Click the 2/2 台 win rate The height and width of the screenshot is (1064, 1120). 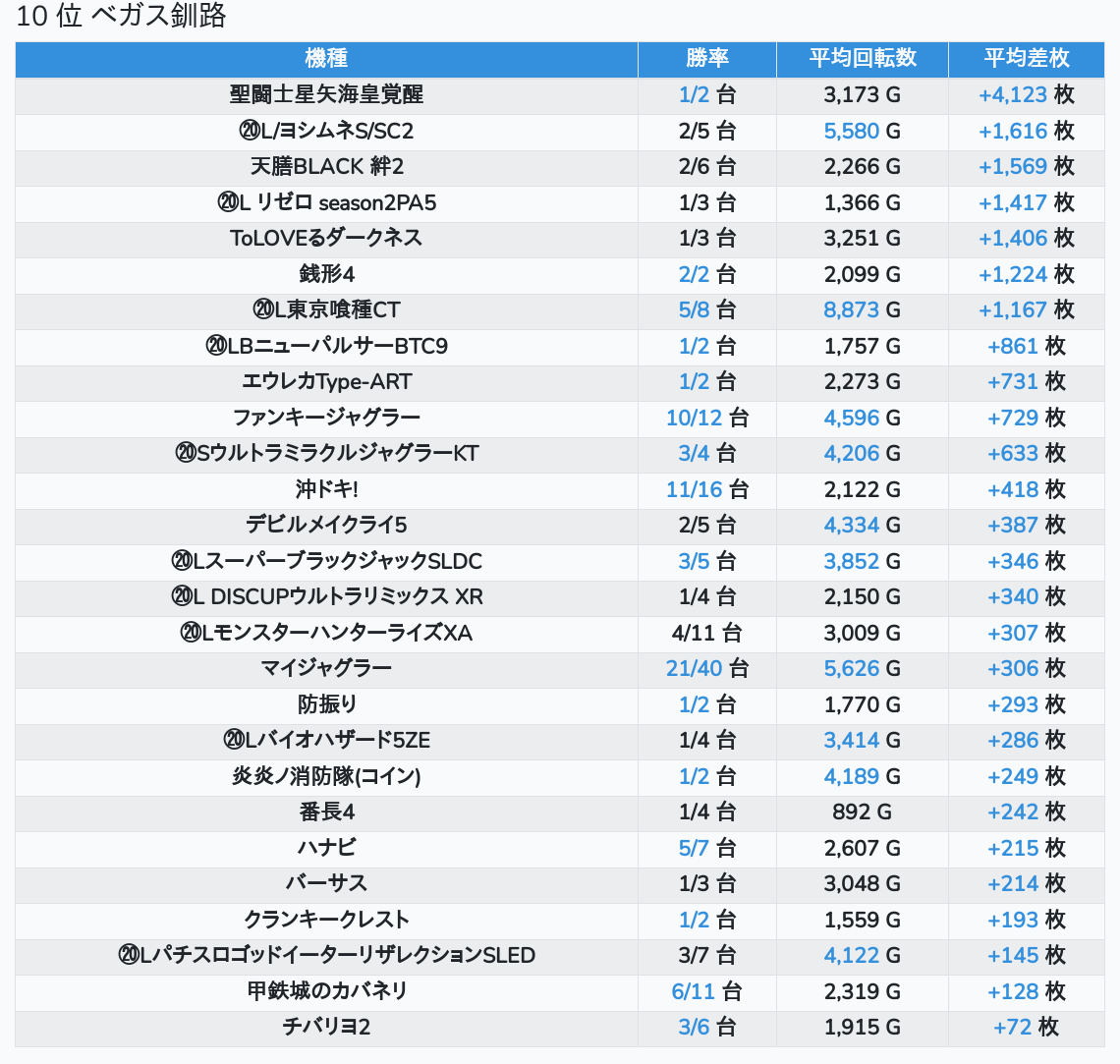pyautogui.click(x=707, y=274)
